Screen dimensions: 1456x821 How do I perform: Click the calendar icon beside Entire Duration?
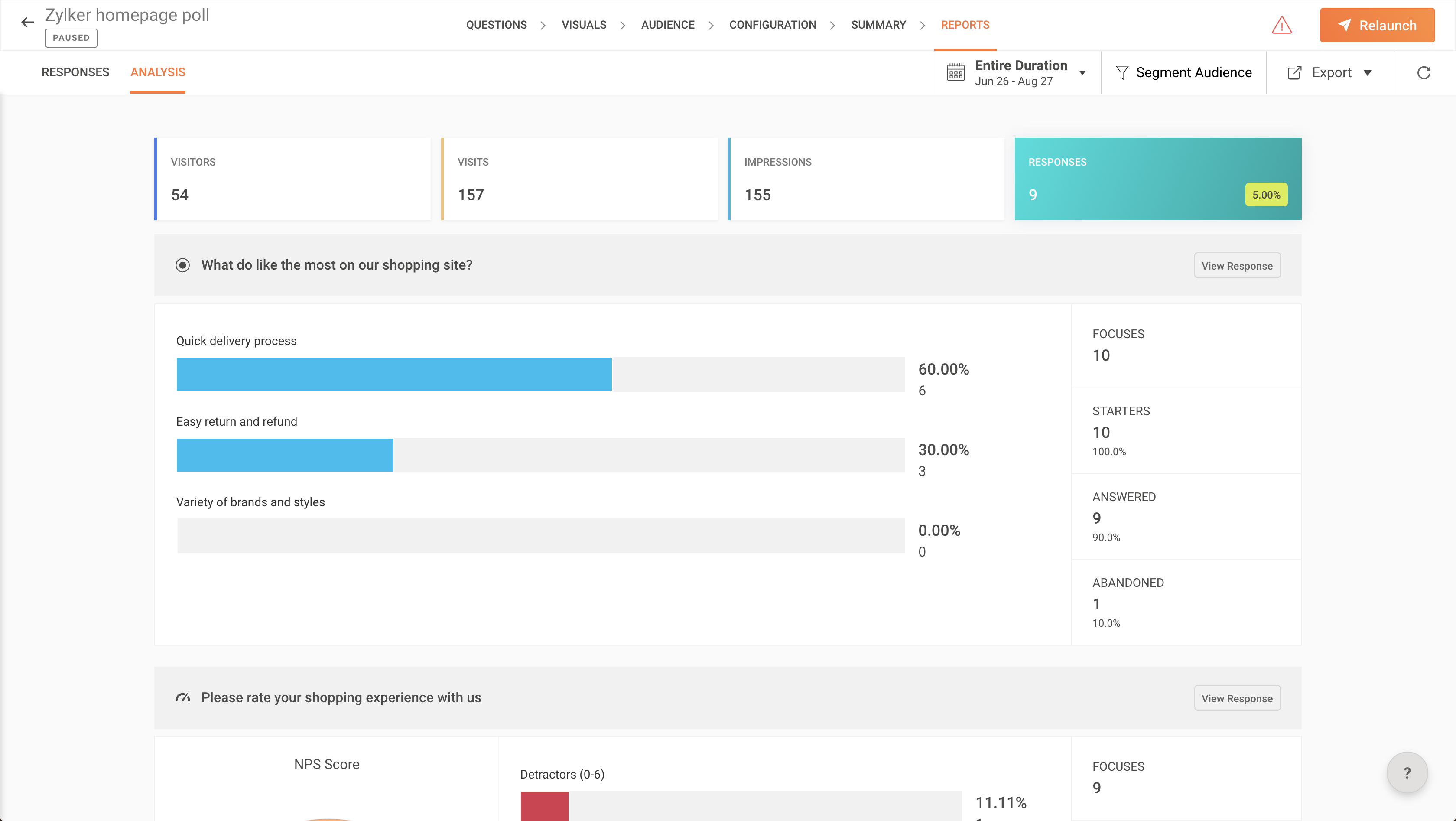click(956, 72)
